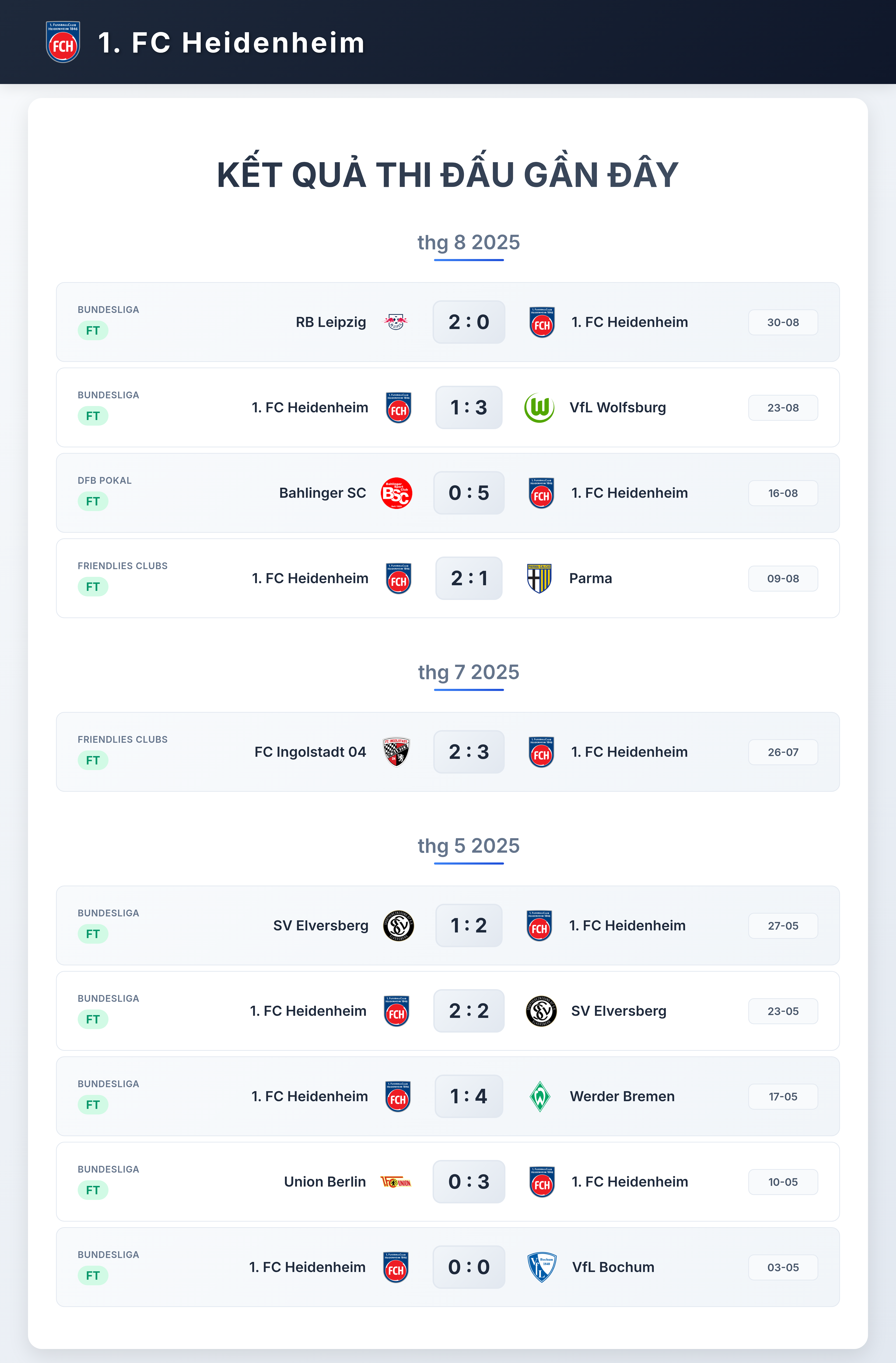Viewport: 896px width, 1363px height.
Task: Click the Parma club crest
Action: coord(539,578)
